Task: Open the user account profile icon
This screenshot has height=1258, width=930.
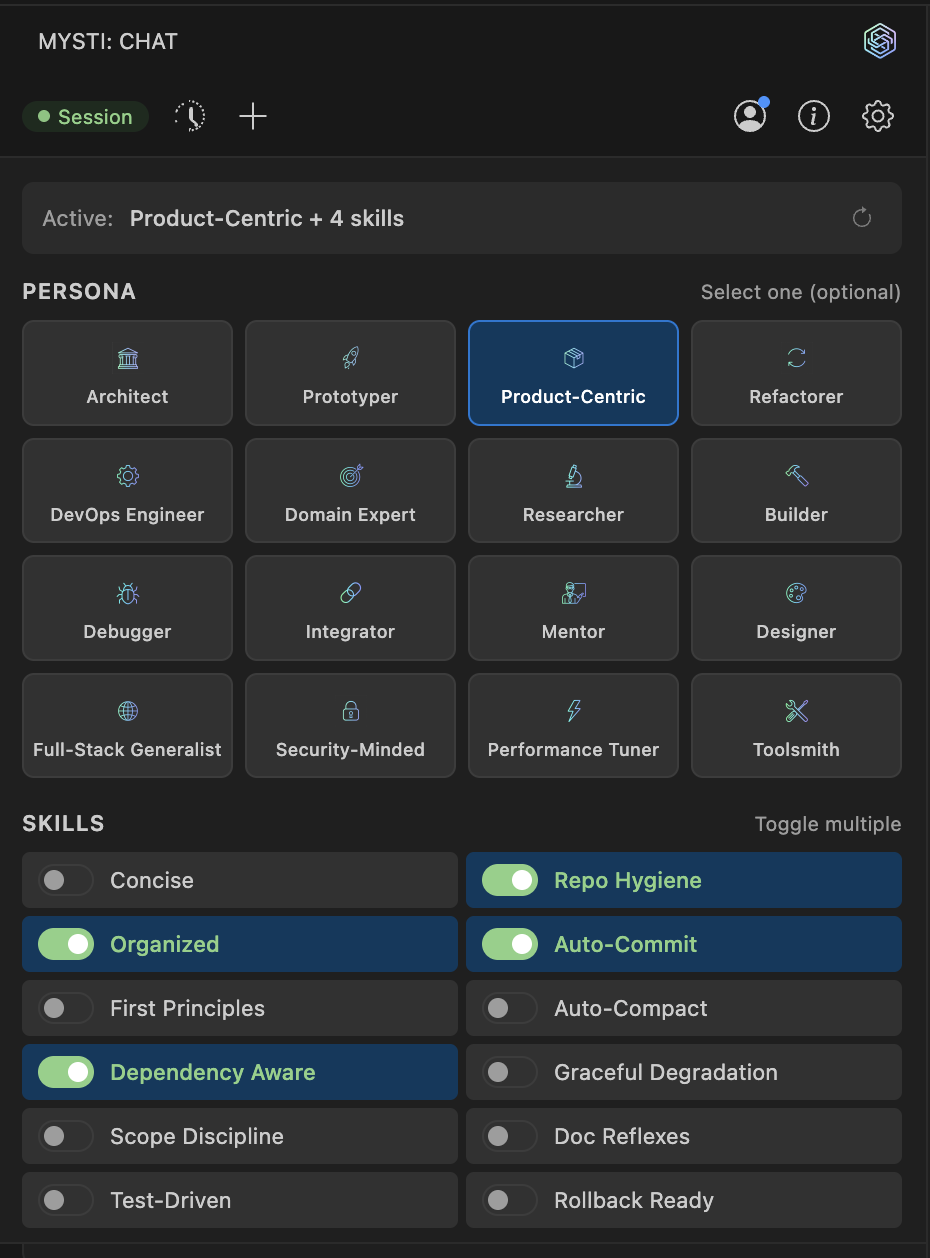Action: pos(750,117)
